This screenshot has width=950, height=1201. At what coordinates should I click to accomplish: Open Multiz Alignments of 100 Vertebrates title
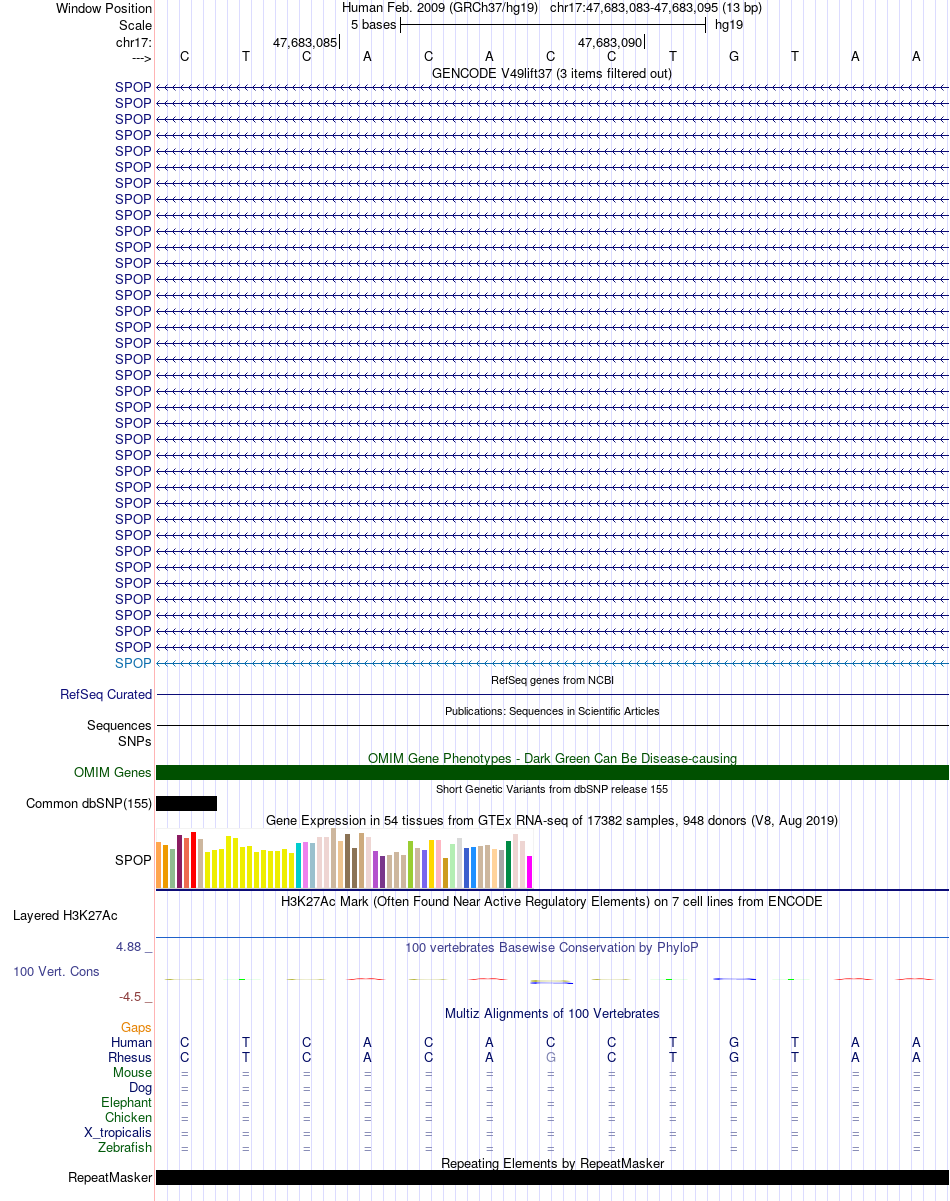point(552,1013)
